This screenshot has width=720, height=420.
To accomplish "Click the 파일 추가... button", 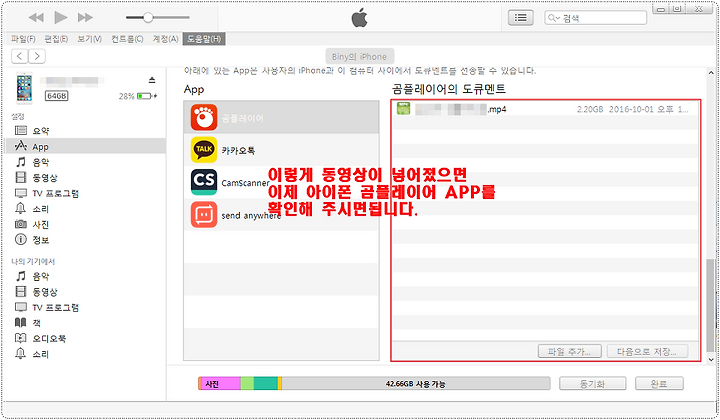I will pos(569,352).
